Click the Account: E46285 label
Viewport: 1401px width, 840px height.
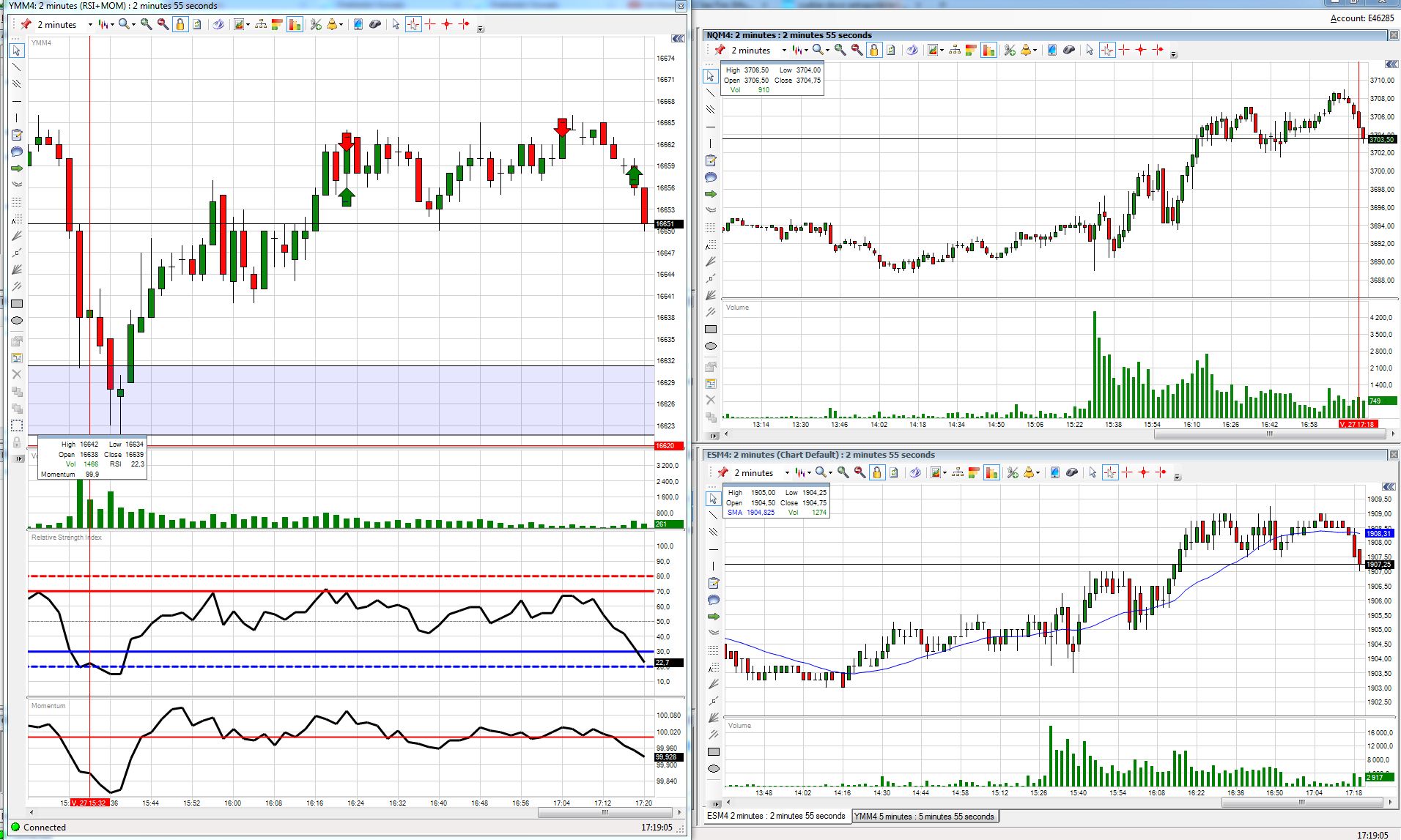[x=1361, y=18]
